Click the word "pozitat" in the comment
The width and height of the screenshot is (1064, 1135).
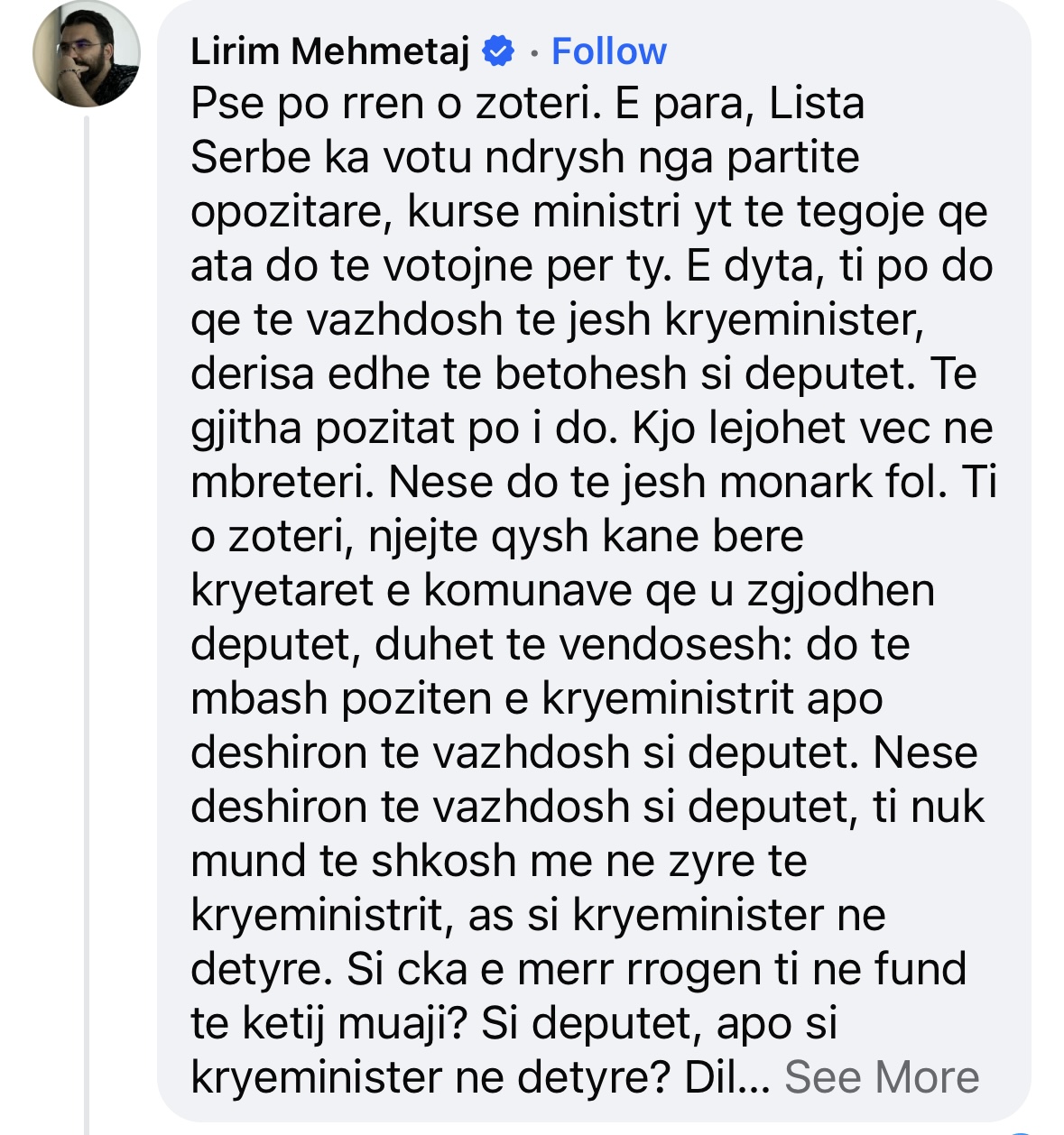coord(383,429)
